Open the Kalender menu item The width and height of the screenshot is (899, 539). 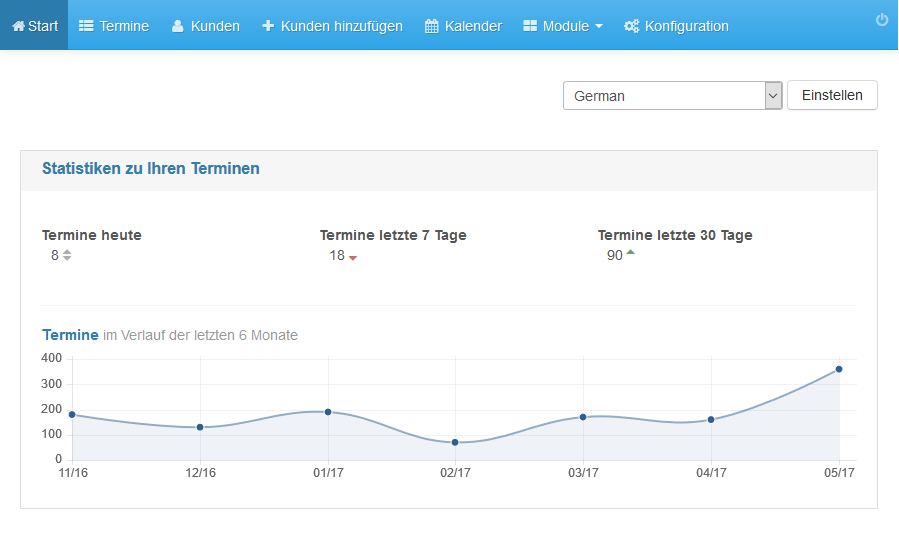[463, 26]
